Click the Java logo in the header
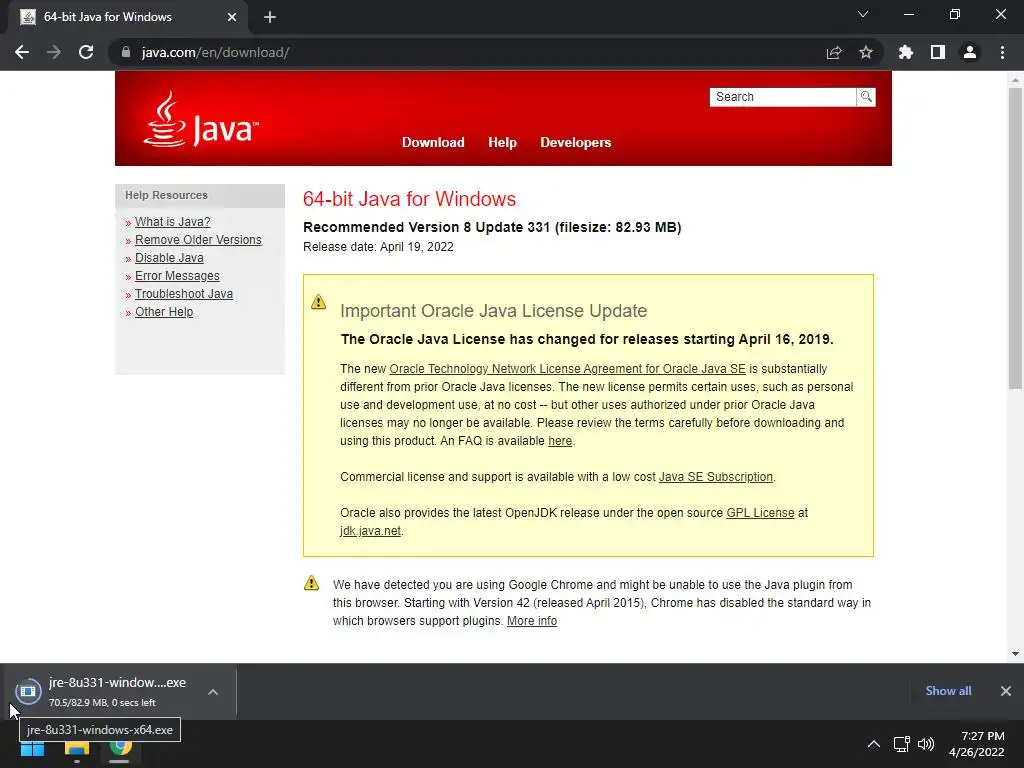 (x=200, y=120)
